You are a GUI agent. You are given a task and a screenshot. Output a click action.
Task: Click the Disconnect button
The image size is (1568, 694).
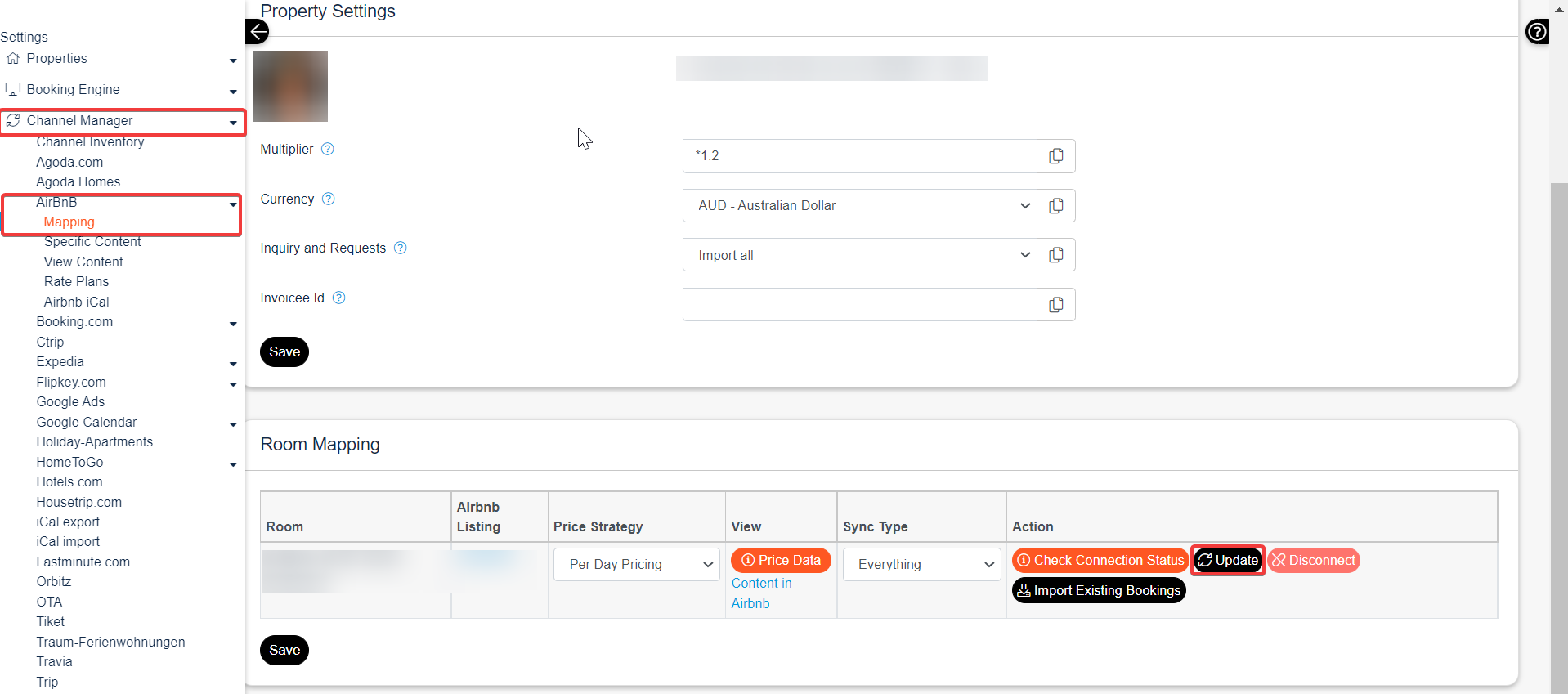click(1314, 561)
